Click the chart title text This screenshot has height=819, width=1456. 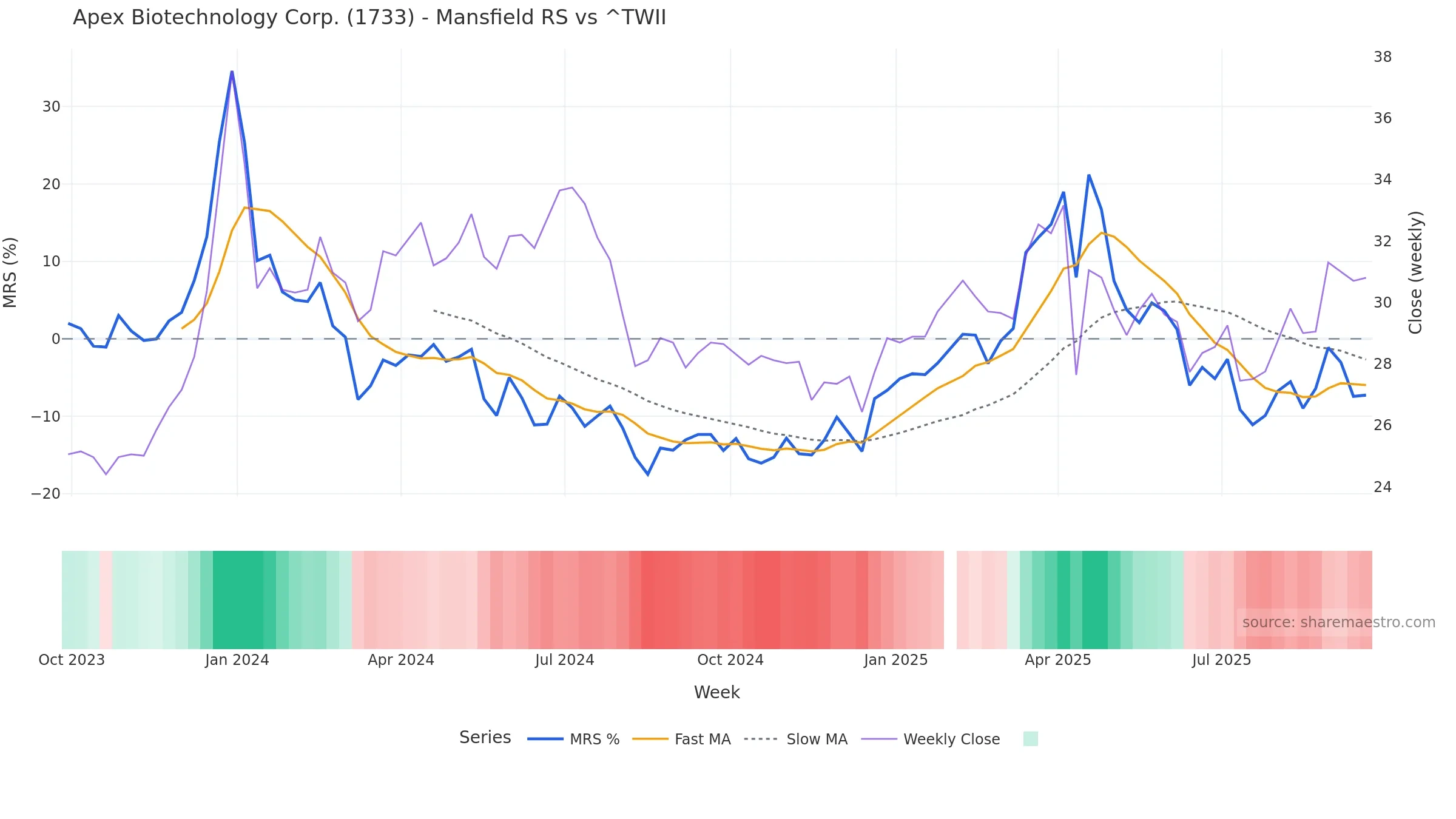(369, 18)
